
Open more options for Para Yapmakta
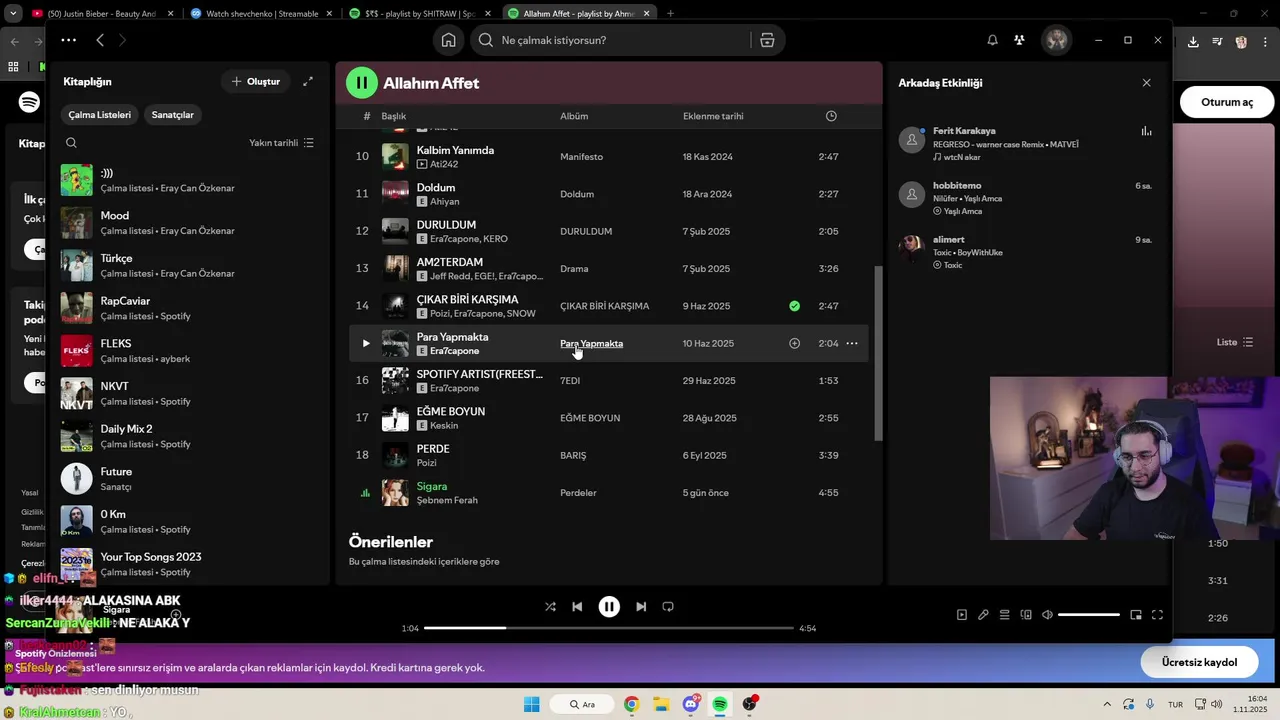tap(852, 343)
